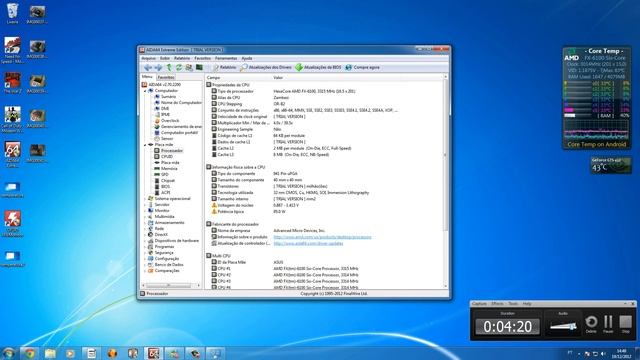Click the green Up arrow toolbar icon
This screenshot has height=360, width=640.
click(169, 67)
